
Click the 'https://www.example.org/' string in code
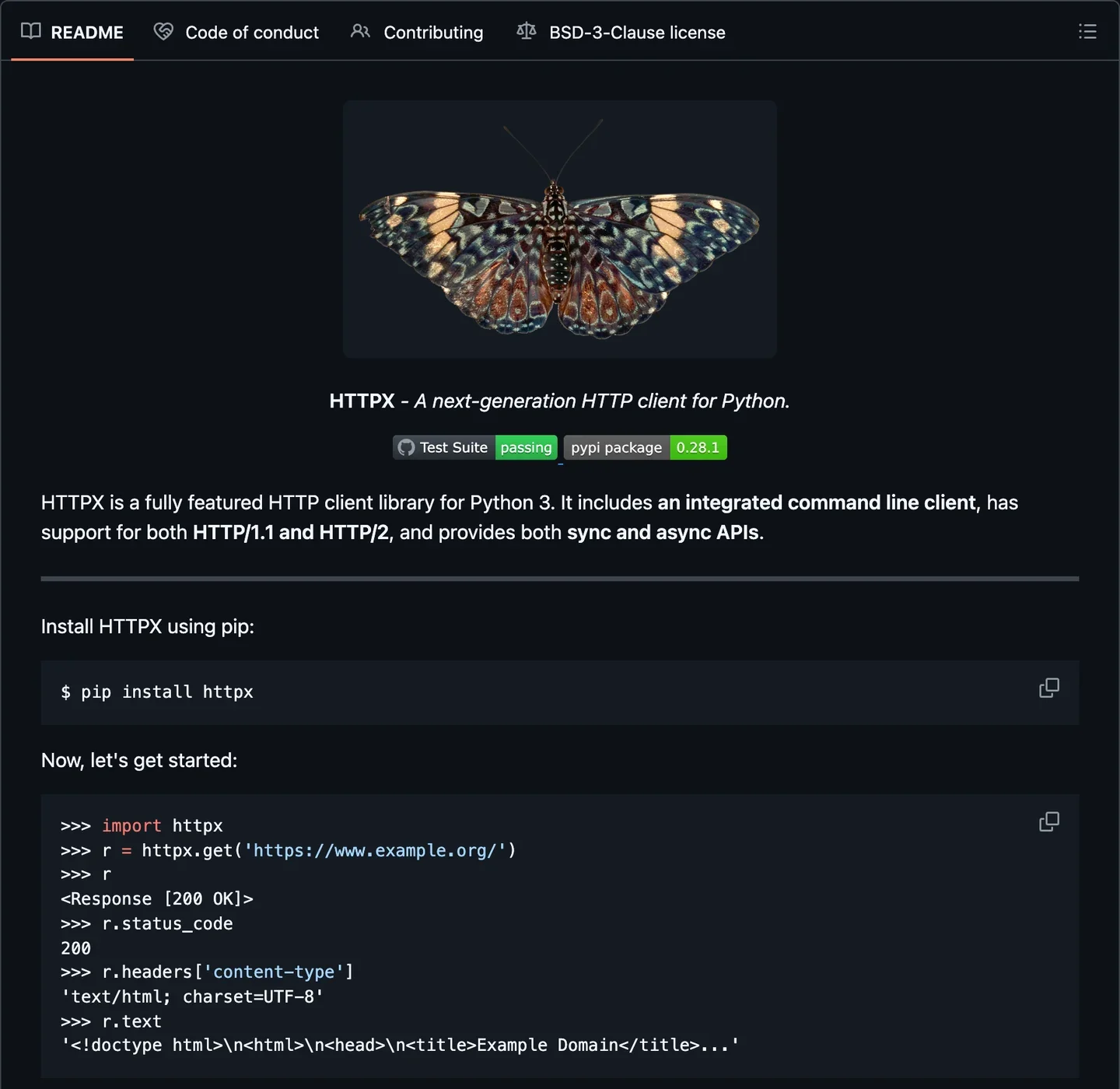point(375,851)
